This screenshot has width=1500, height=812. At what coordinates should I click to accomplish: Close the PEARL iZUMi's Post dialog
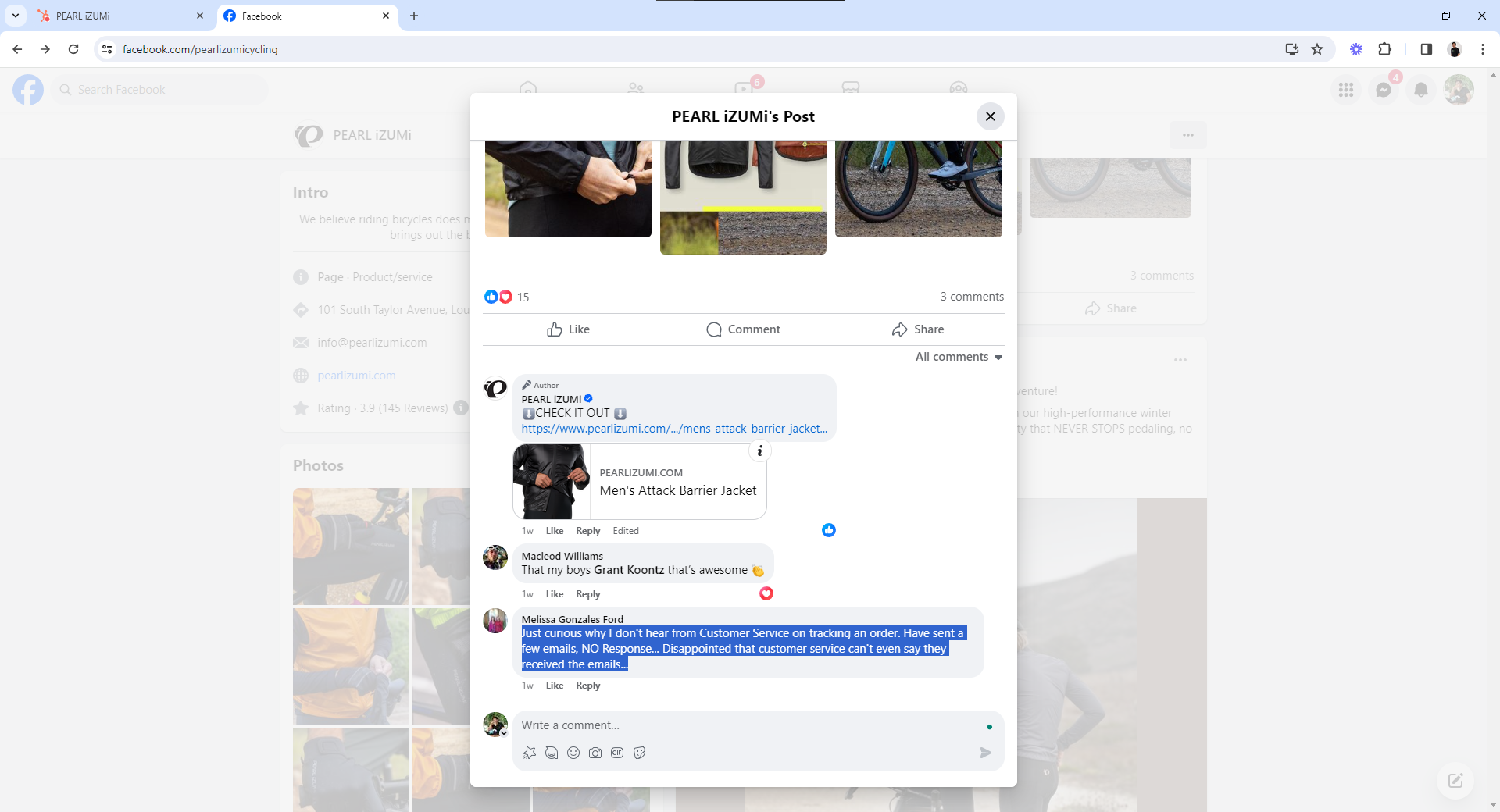click(x=990, y=116)
